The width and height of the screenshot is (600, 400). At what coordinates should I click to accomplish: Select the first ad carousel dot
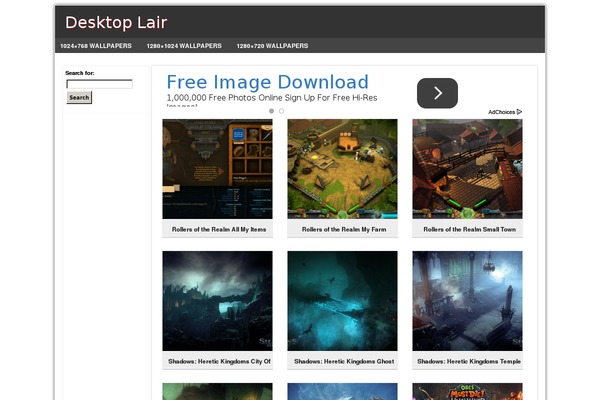click(x=271, y=111)
